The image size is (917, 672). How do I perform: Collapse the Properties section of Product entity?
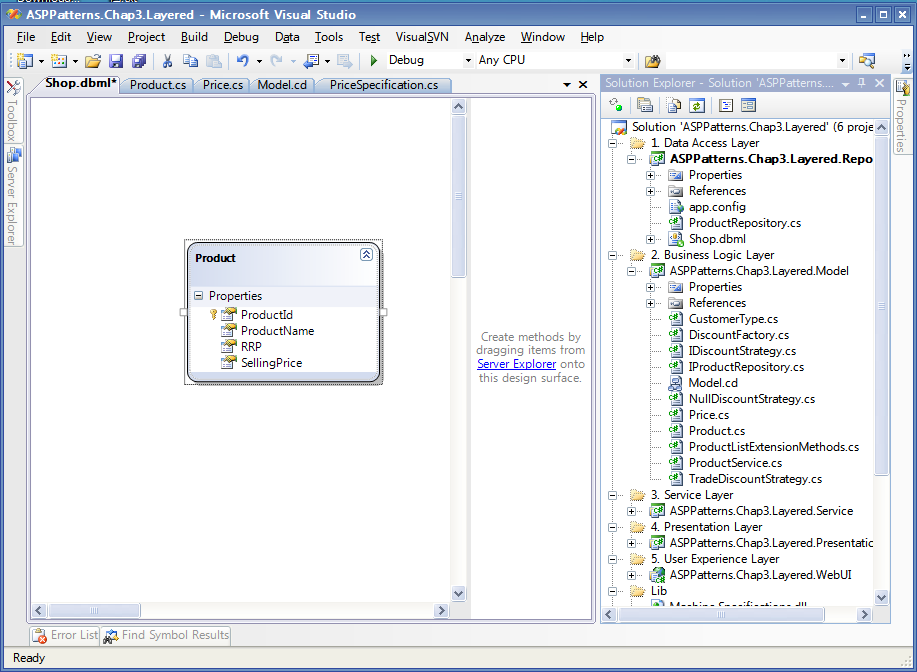tap(198, 296)
